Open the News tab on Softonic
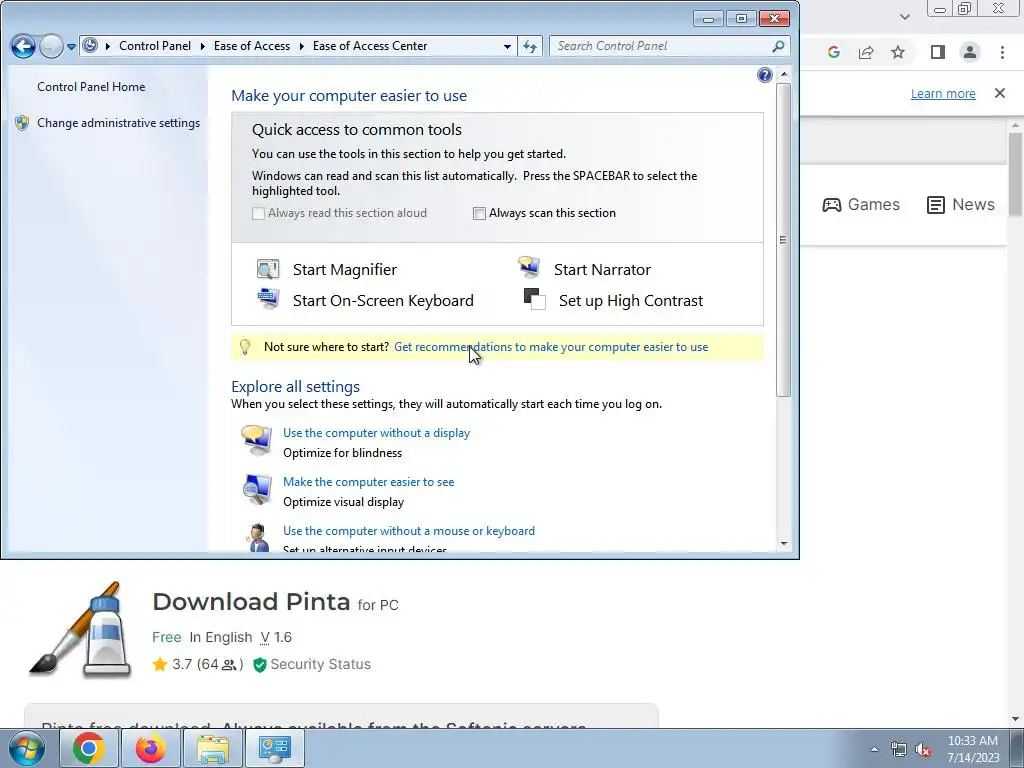Viewport: 1024px width, 768px height. click(x=961, y=204)
